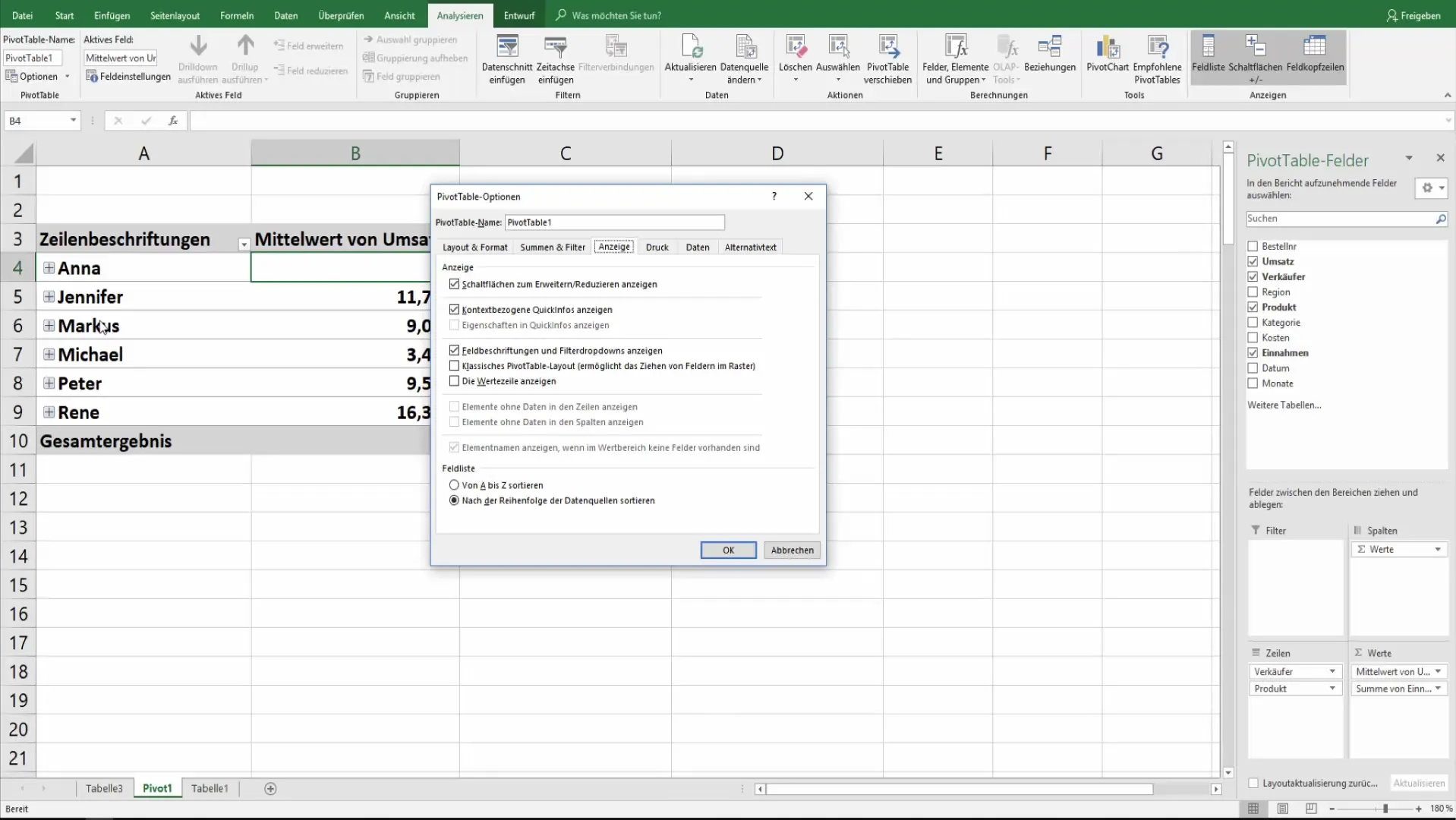
Task: Click the Löschen icon in Aktionen
Action: coord(796,47)
